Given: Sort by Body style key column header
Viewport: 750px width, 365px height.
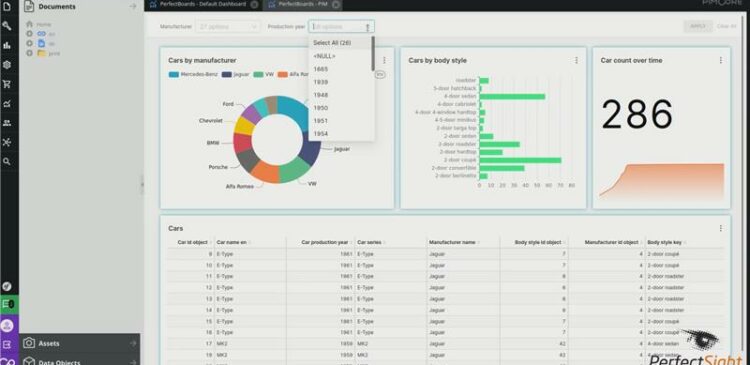Looking at the screenshot, I should 664,243.
